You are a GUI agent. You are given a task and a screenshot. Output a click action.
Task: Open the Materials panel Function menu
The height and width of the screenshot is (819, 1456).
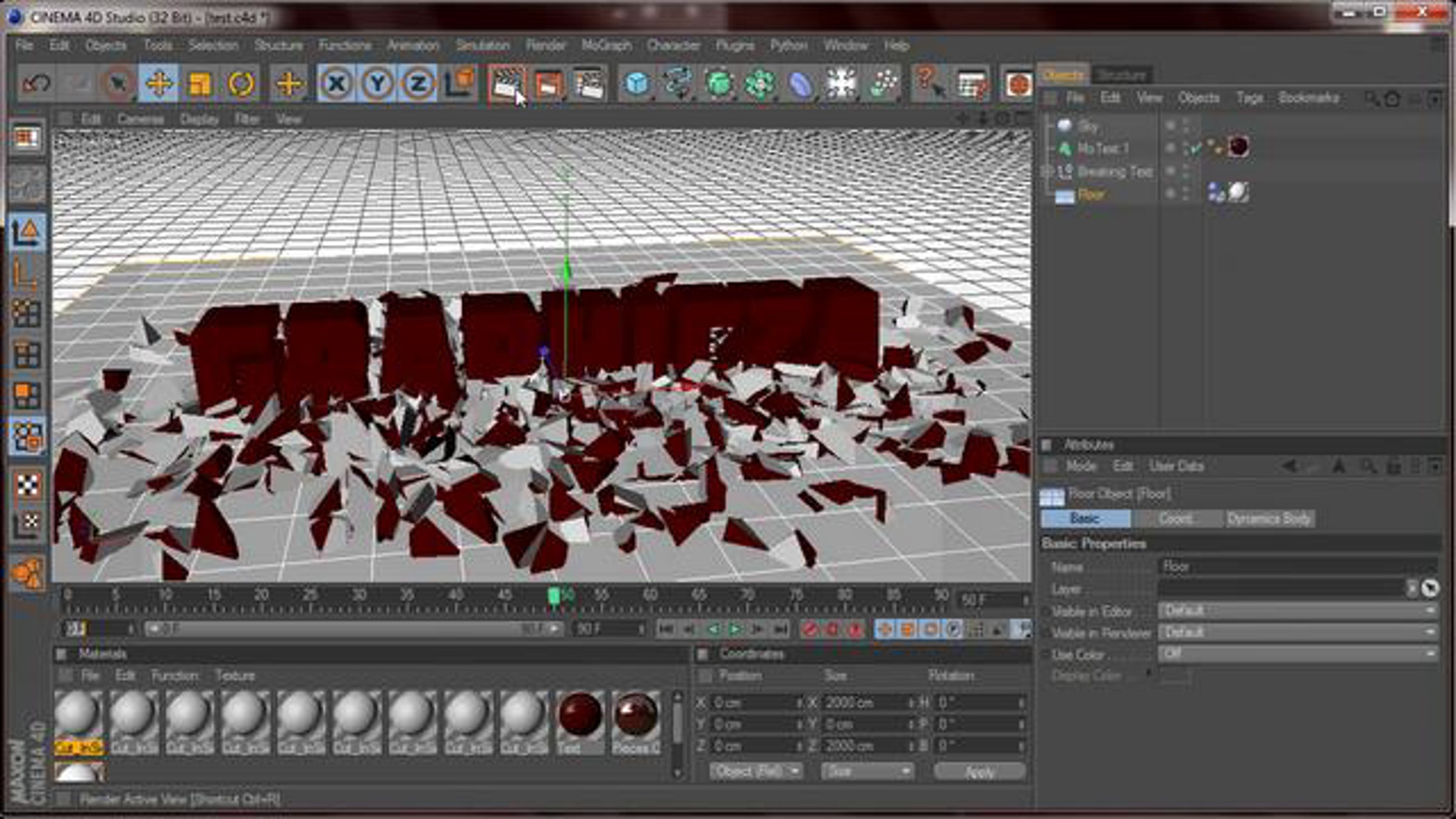(x=175, y=676)
